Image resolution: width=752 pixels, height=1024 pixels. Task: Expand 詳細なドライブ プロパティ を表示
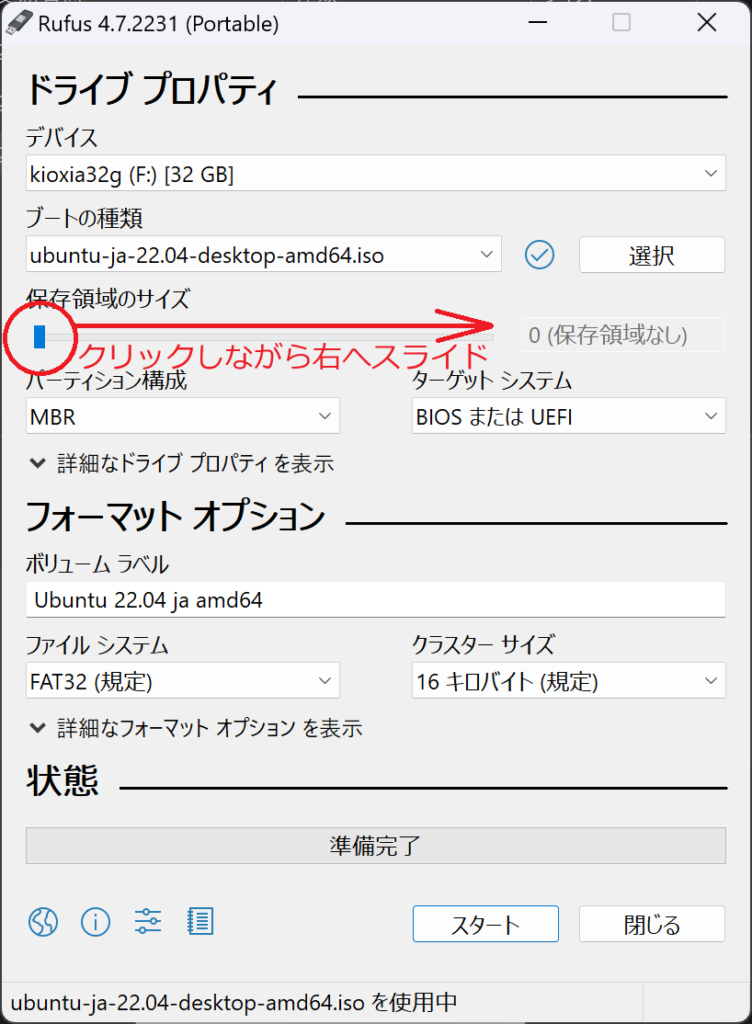181,464
